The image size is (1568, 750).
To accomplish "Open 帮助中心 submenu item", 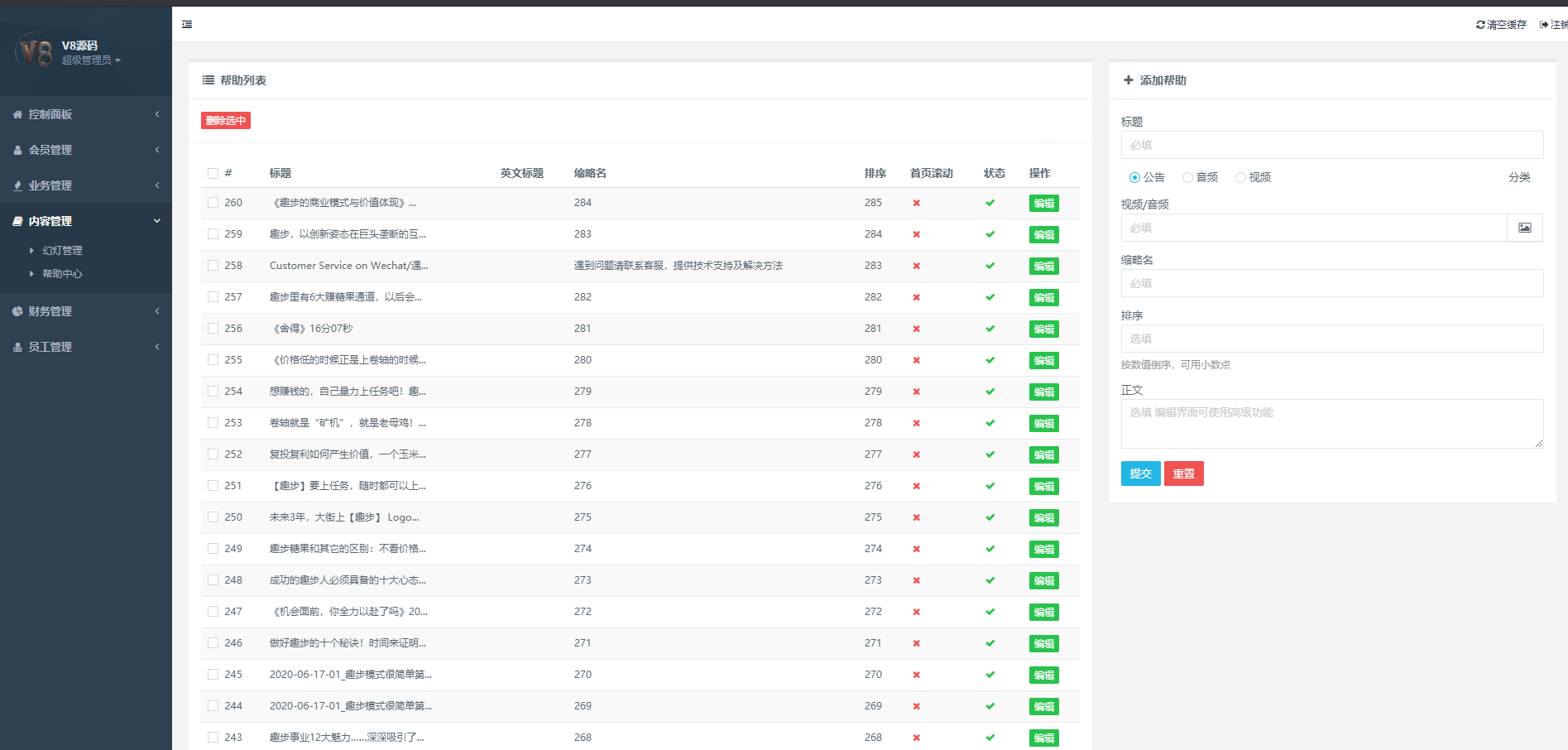I will click(62, 274).
